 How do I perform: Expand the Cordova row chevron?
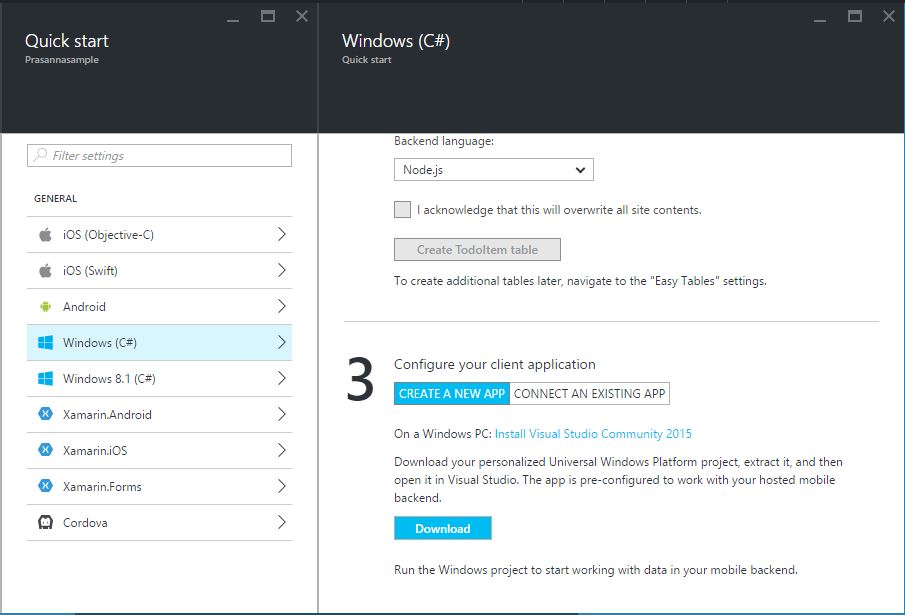[281, 523]
